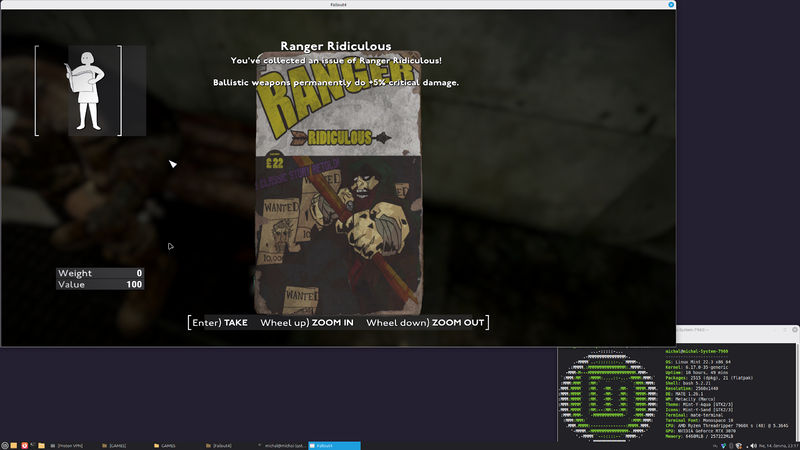Click the 'Ranger Ridiculous' title text

pyautogui.click(x=336, y=46)
